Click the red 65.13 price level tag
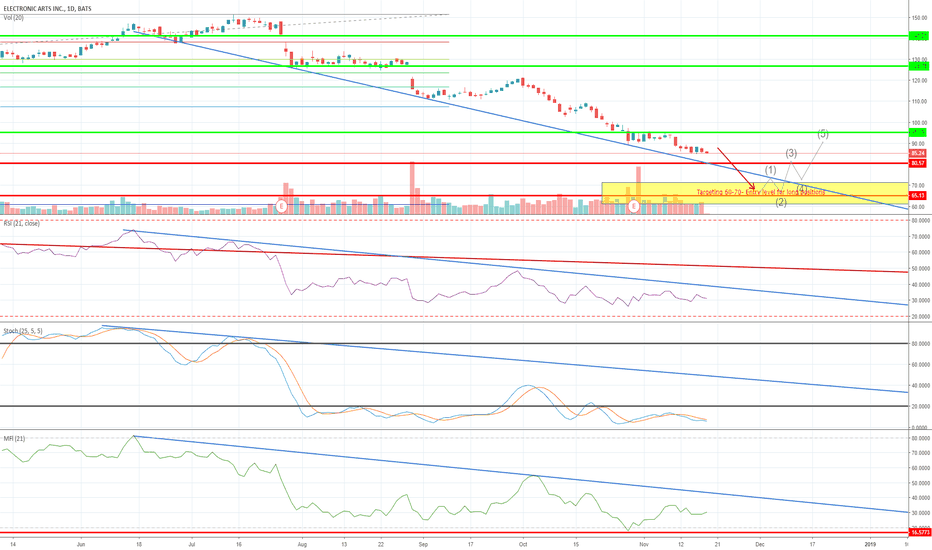The height and width of the screenshot is (550, 932). pyautogui.click(x=918, y=196)
